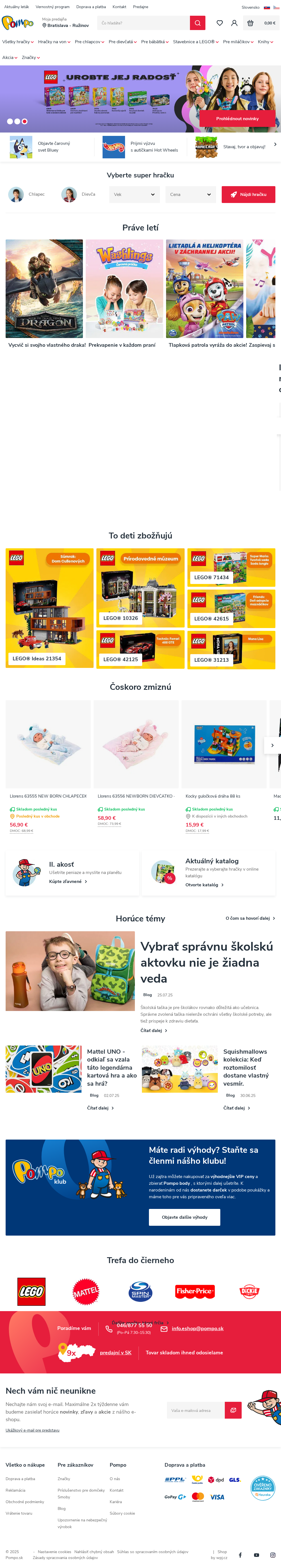The image size is (281, 1568).
Task: Submit newsletter email with the envelope button
Action: tap(233, 1410)
